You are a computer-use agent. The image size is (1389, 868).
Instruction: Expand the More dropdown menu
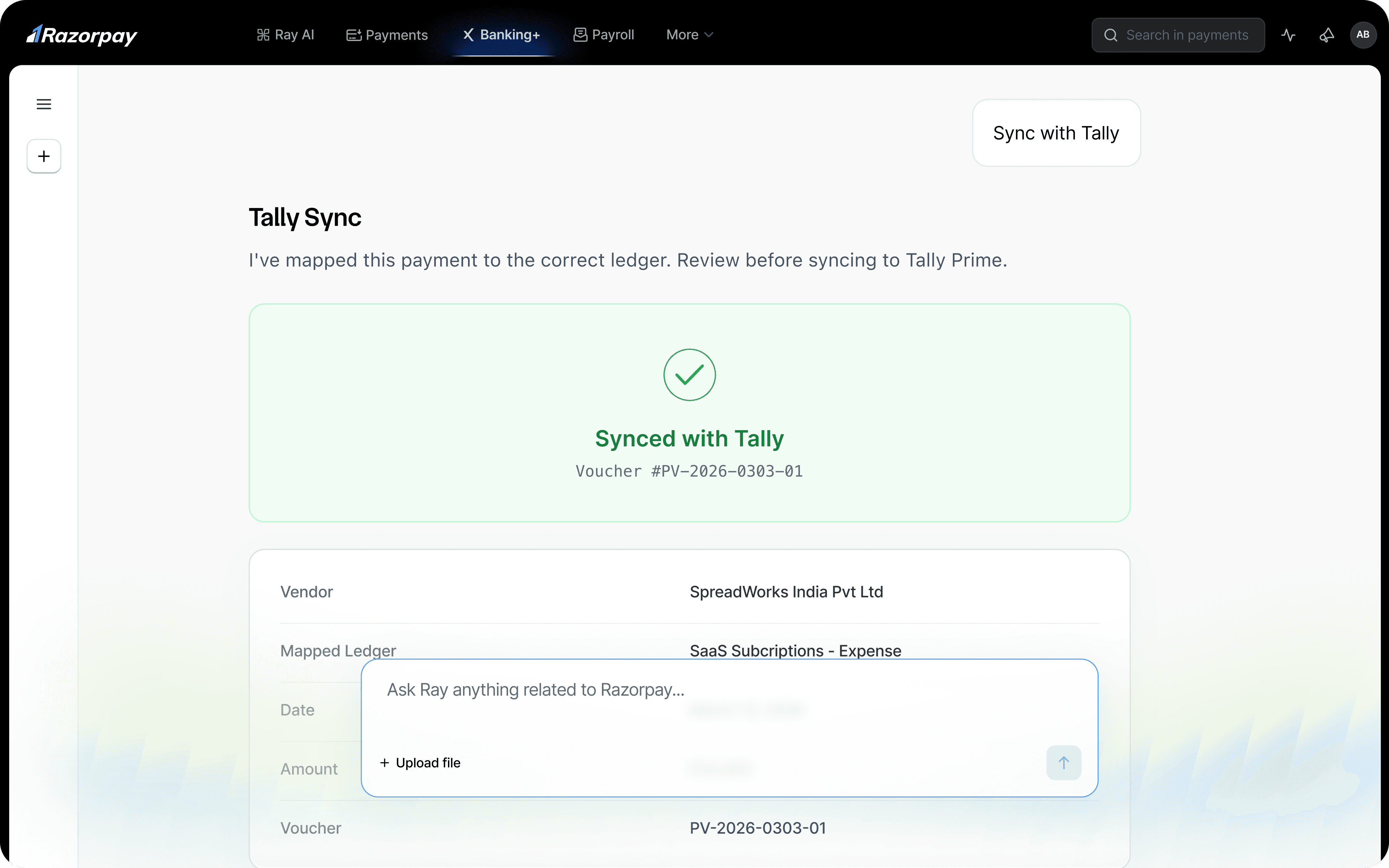(689, 35)
